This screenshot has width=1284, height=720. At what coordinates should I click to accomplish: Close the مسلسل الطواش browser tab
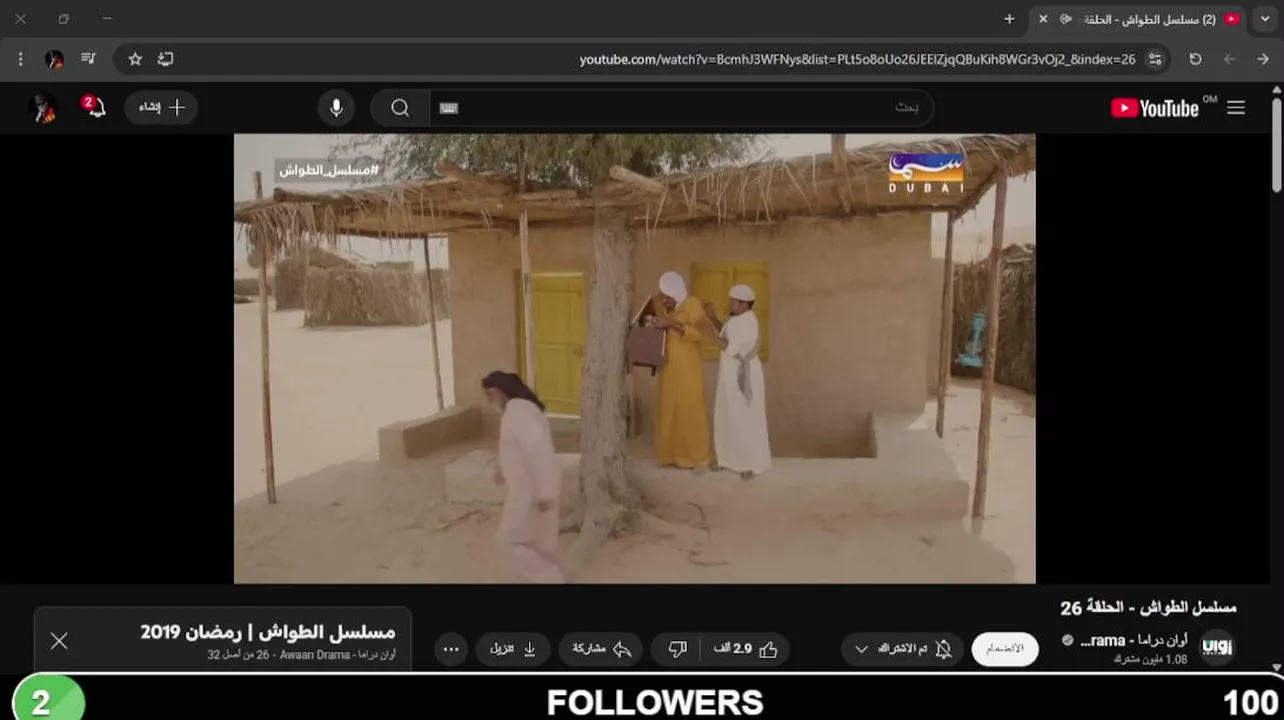(1043, 19)
